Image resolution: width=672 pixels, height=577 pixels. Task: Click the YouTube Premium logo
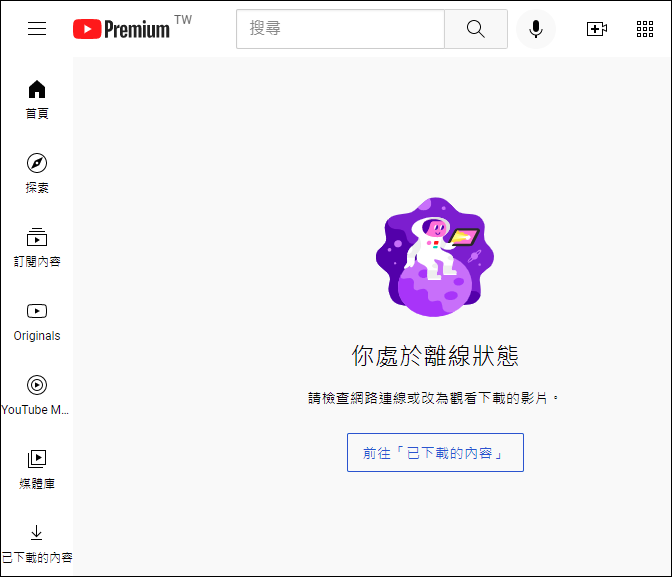[x=121, y=29]
